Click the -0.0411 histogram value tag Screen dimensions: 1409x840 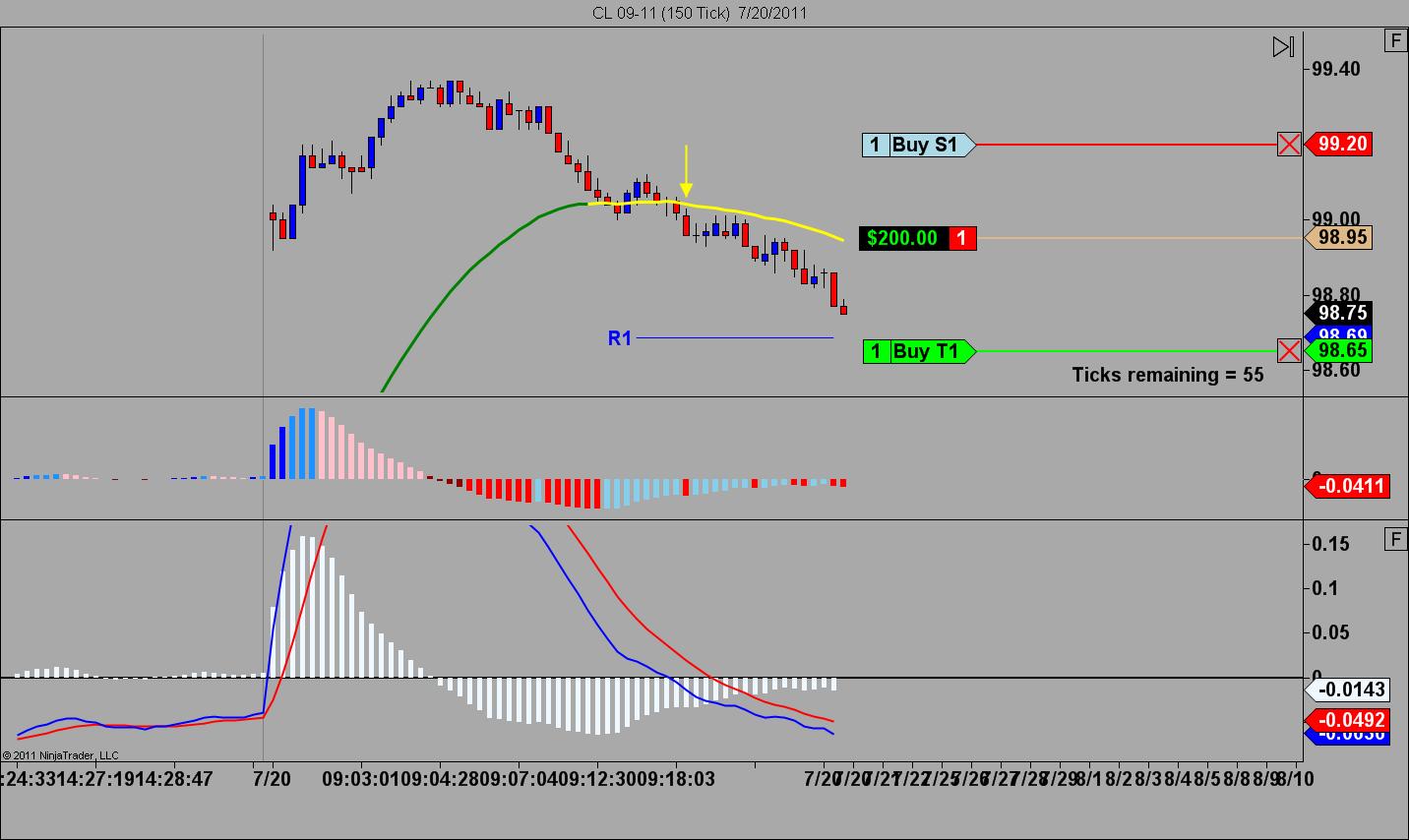point(1346,485)
